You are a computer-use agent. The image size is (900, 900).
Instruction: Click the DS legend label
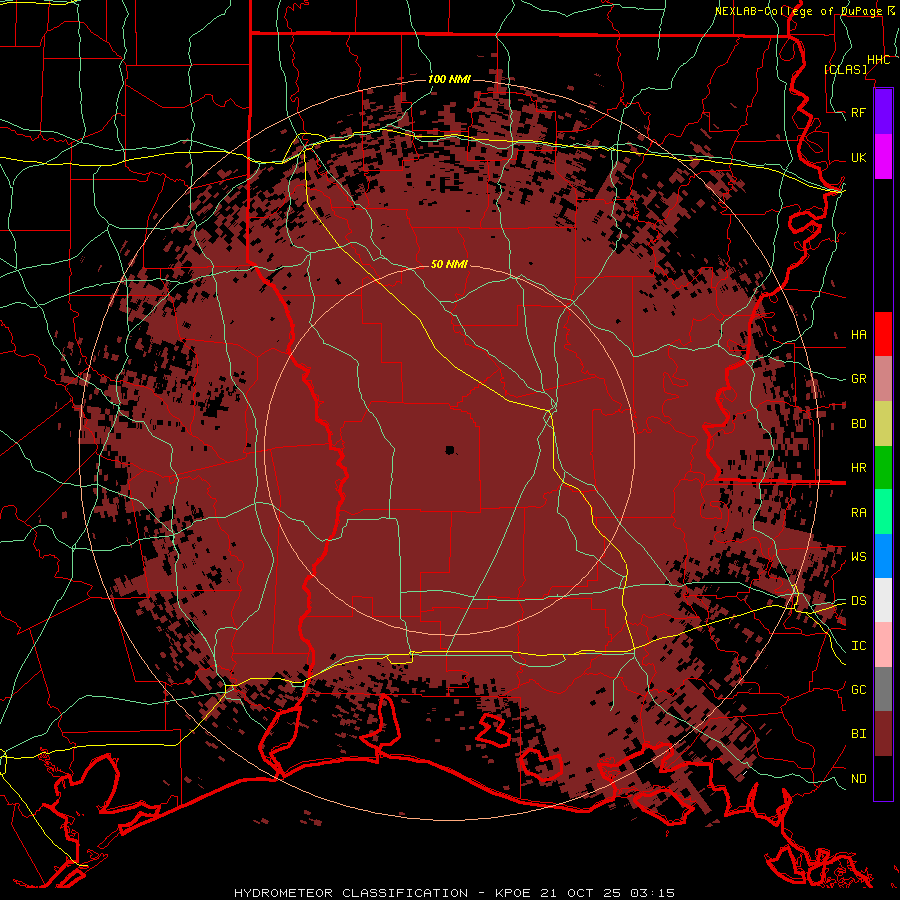point(859,600)
